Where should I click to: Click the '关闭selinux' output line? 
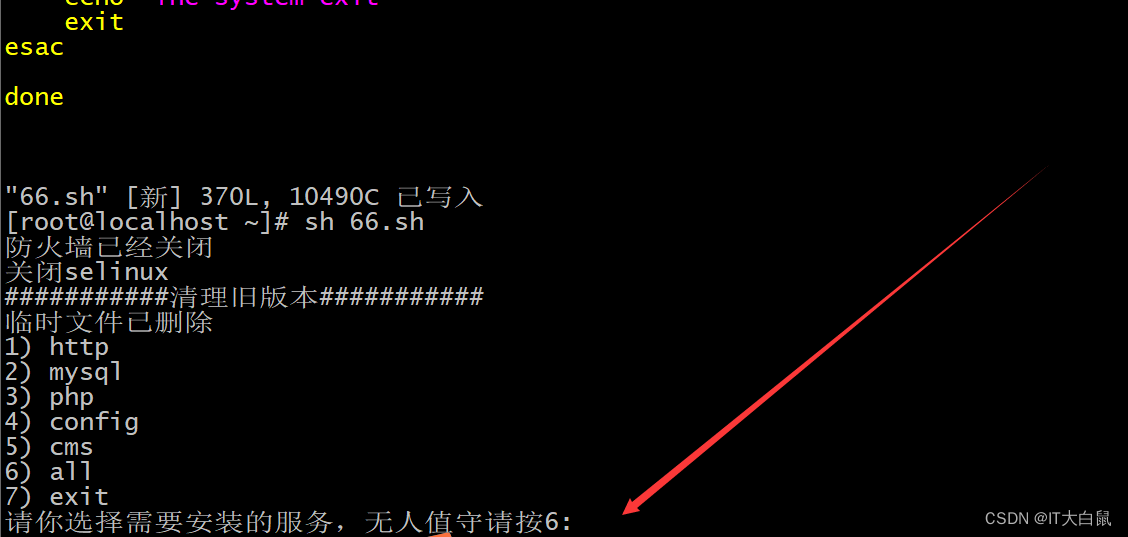87,272
